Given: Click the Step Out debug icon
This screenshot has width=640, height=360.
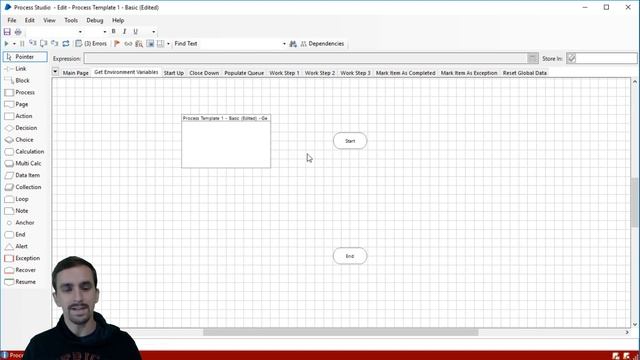Looking at the screenshot, I should pyautogui.click(x=54, y=43).
